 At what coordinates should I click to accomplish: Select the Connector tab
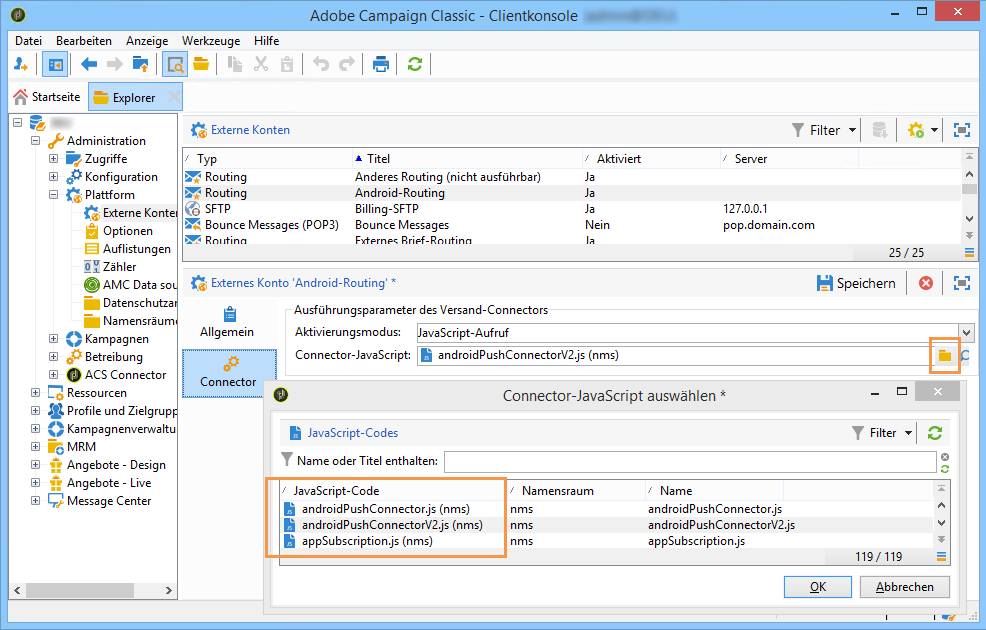click(228, 373)
